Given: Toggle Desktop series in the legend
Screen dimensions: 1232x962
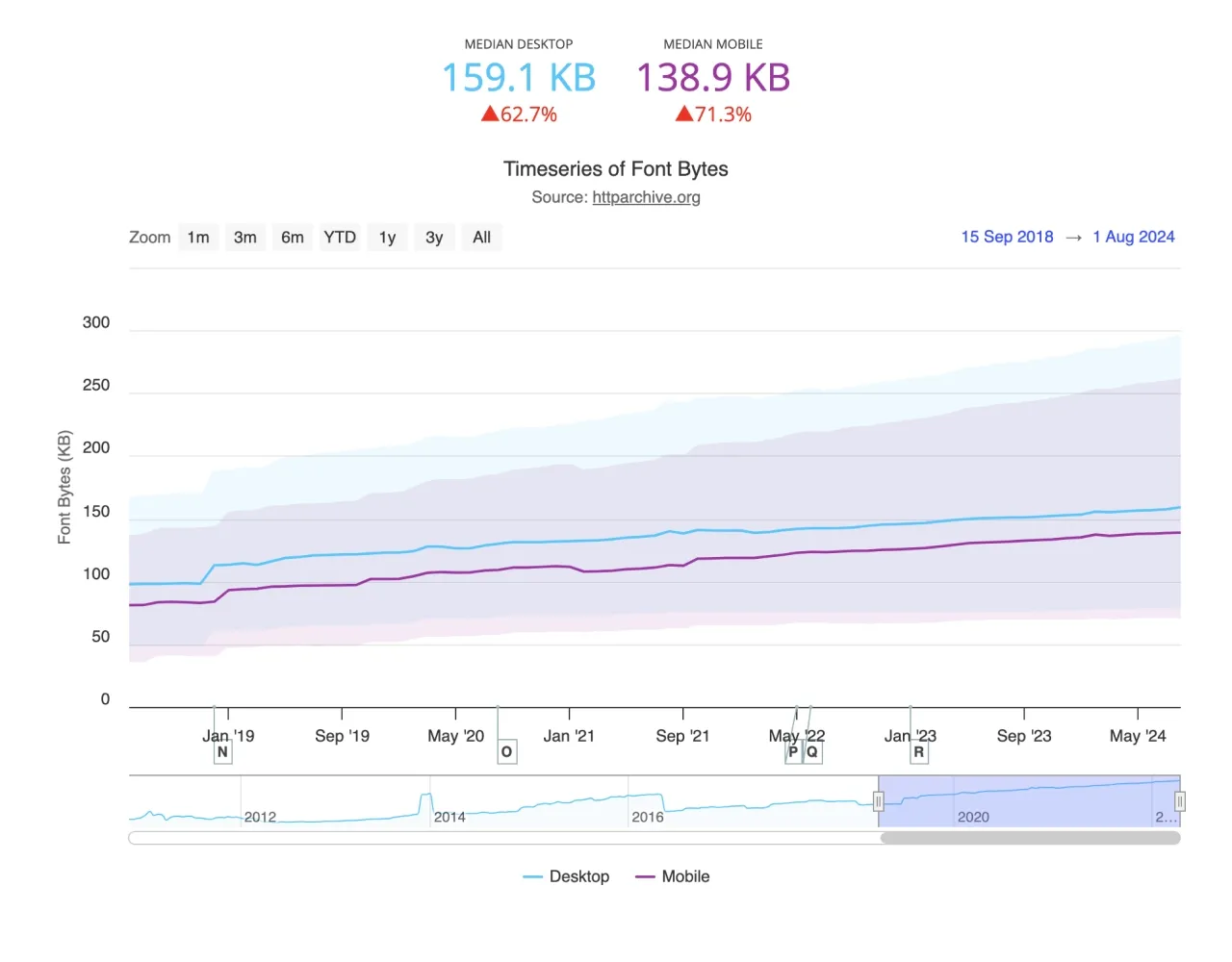Looking at the screenshot, I should pos(567,876).
